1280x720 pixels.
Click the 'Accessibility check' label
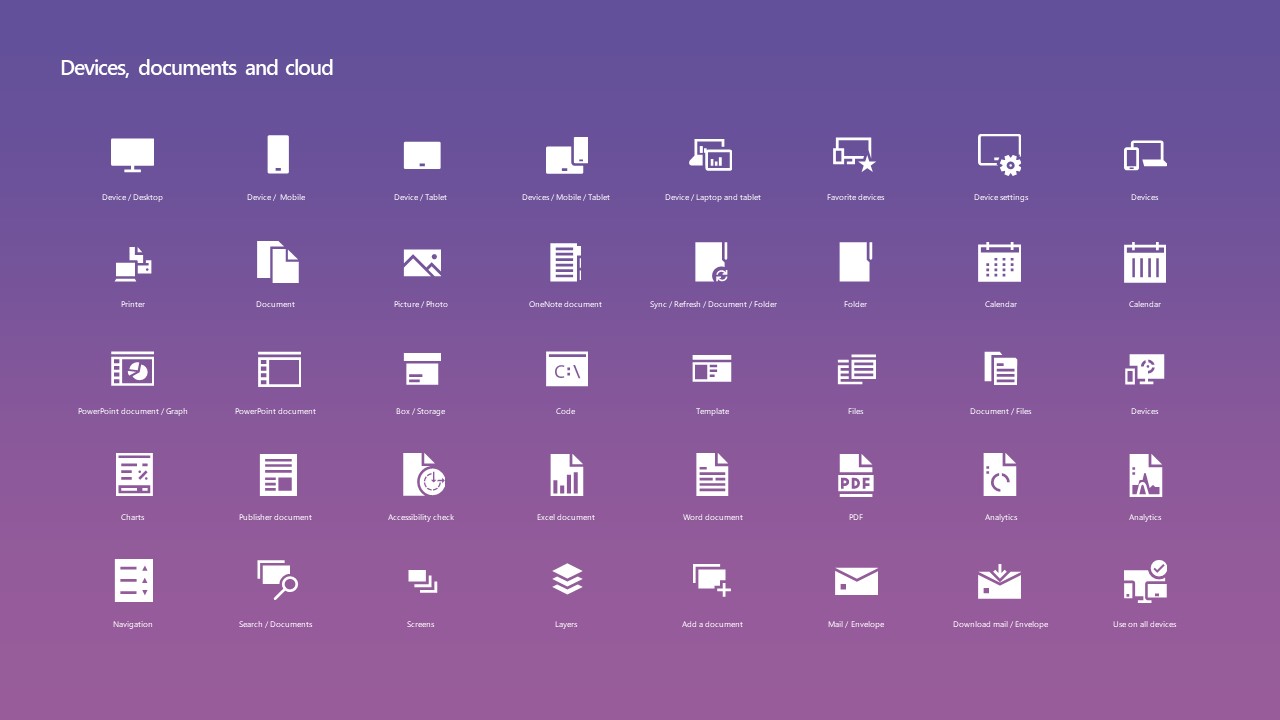pos(421,517)
